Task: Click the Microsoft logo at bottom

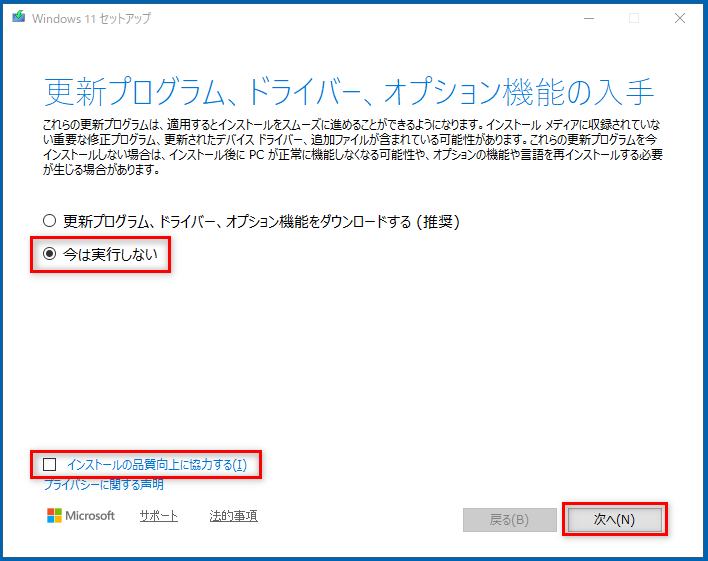Action: tap(81, 515)
